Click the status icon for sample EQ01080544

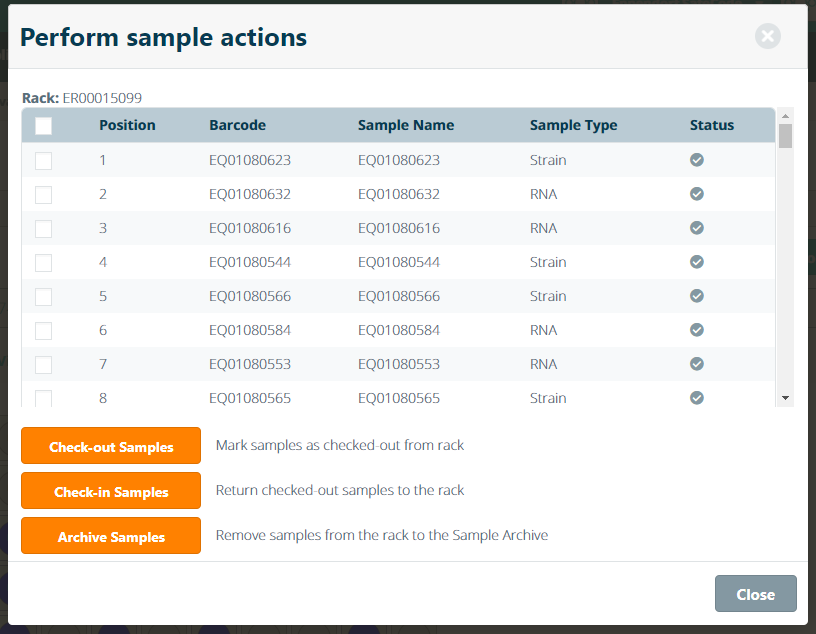tap(697, 262)
